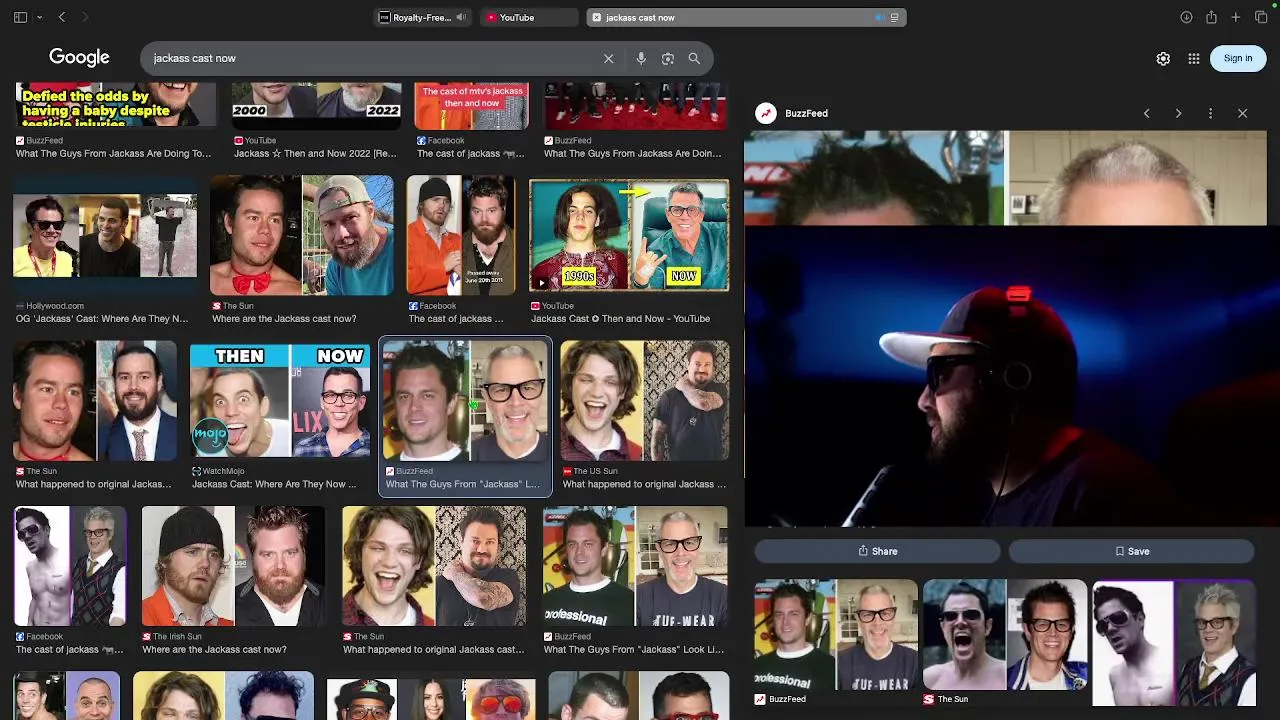This screenshot has width=1280, height=720.
Task: Mute the Royalty-Free tab audio icon
Action: [x=462, y=17]
